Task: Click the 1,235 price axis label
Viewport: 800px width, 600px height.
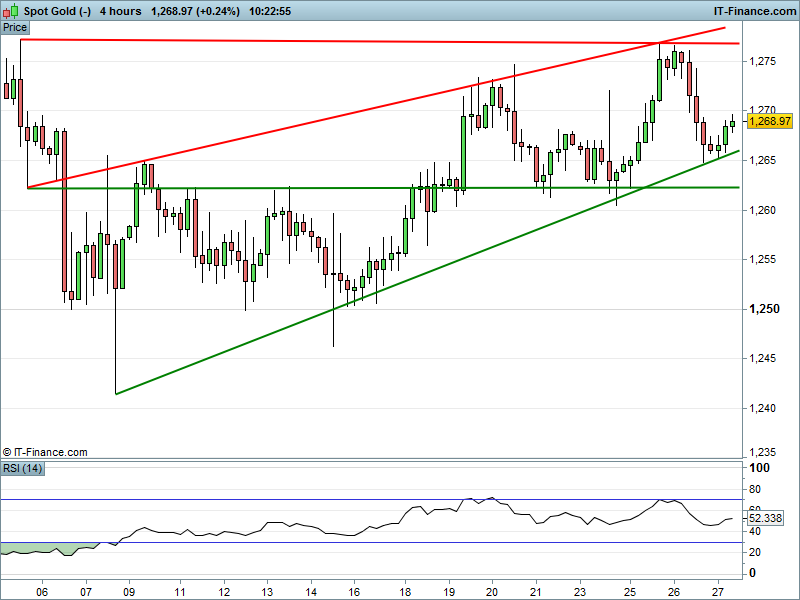Action: pyautogui.click(x=762, y=453)
